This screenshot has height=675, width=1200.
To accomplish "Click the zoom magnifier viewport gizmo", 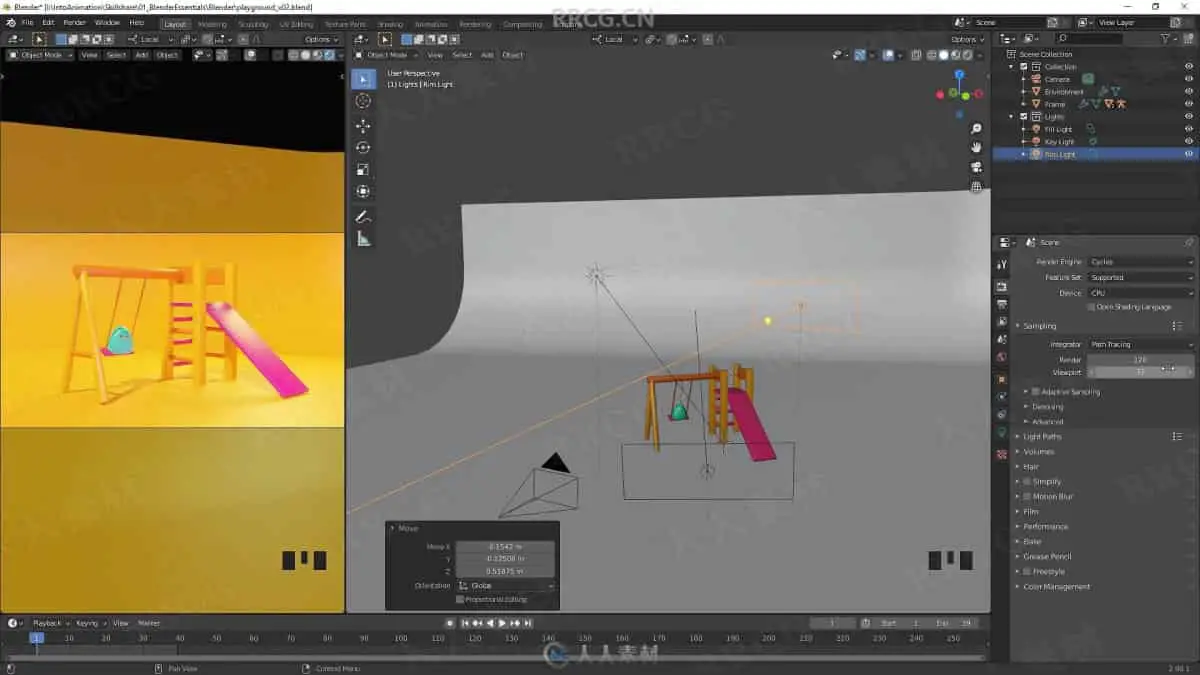I will tap(976, 129).
